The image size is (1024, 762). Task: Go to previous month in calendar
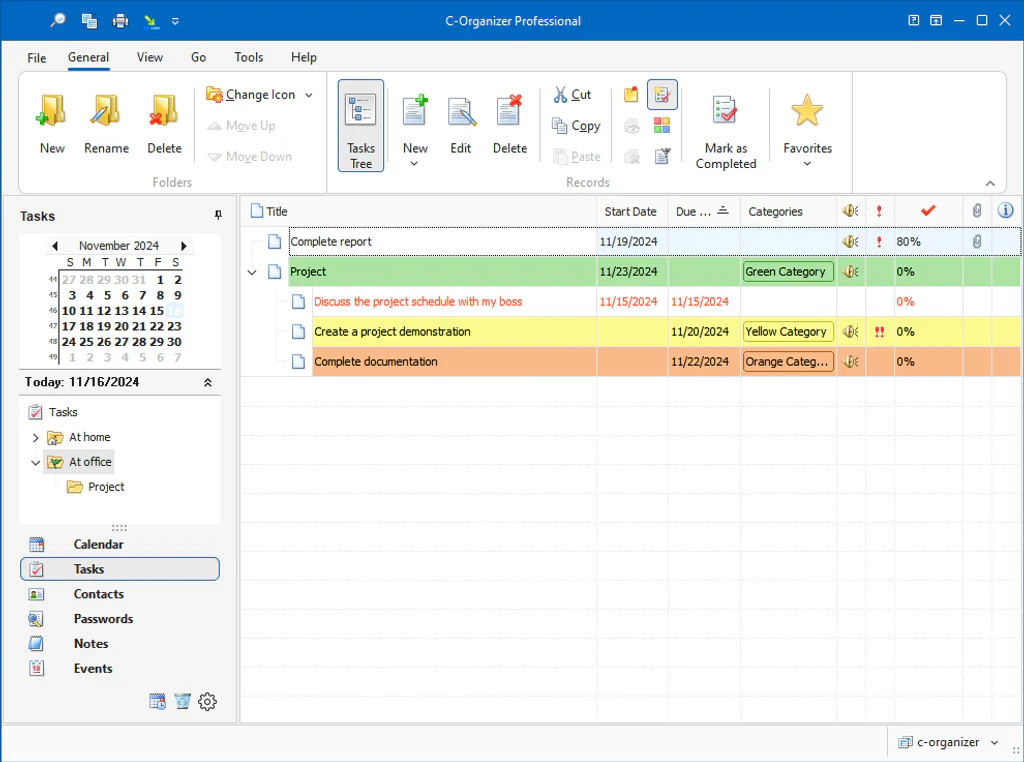coord(55,246)
